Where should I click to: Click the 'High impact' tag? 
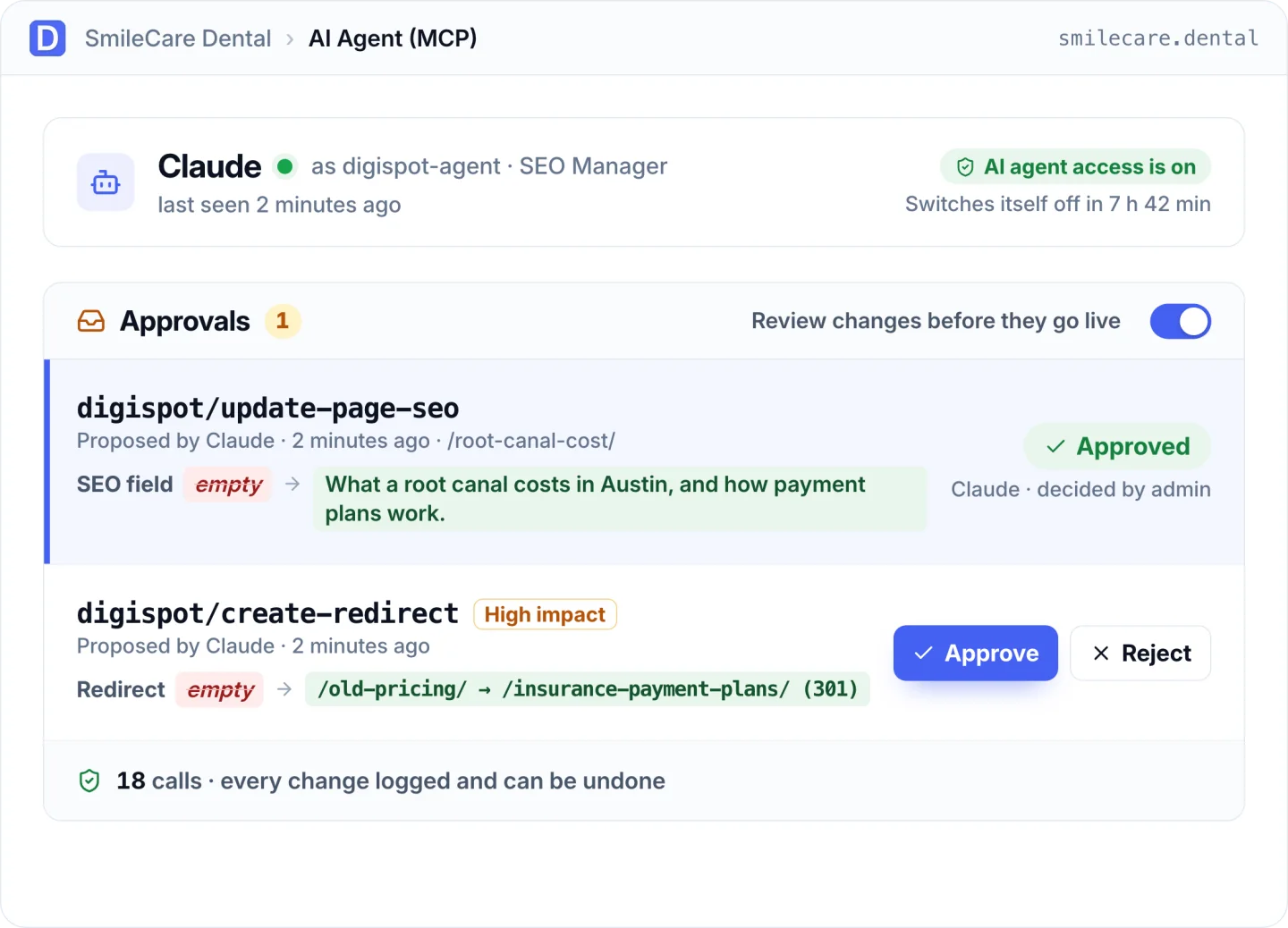tap(545, 614)
